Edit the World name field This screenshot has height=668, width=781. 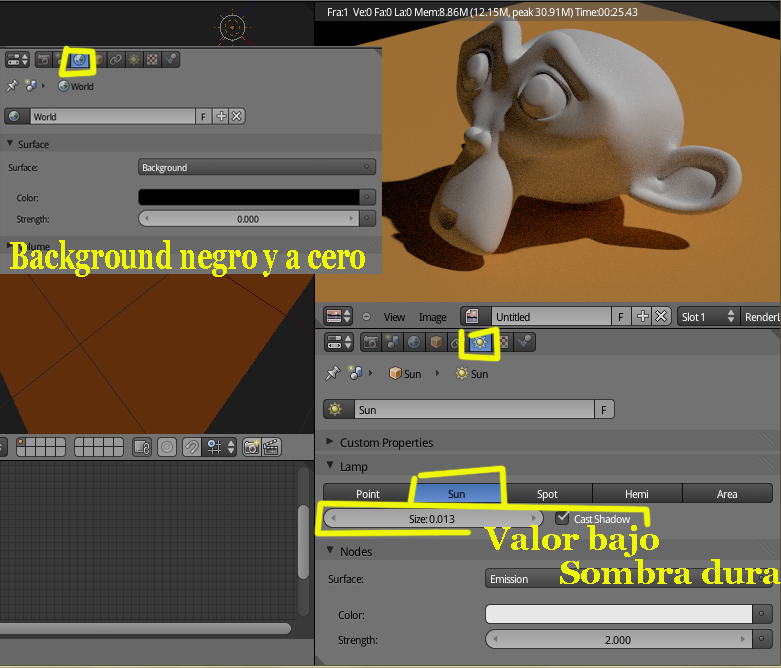point(113,117)
